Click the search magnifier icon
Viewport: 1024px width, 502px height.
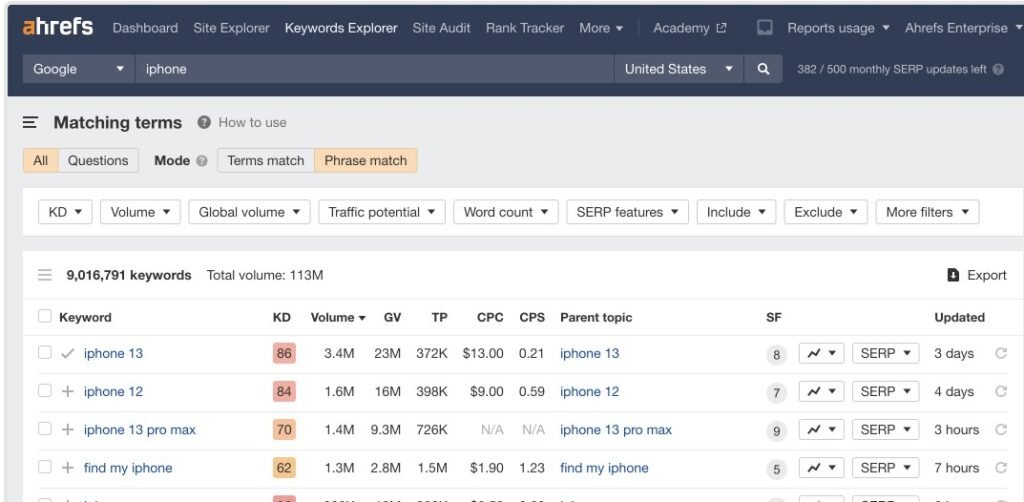pos(763,69)
